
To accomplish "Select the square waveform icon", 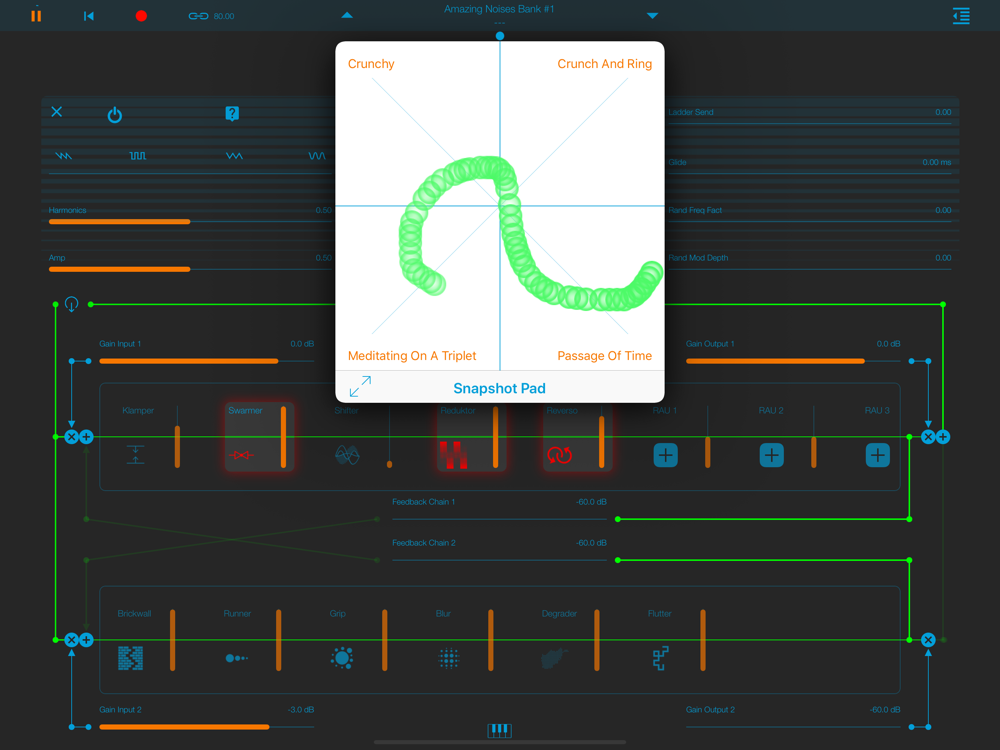I will click(138, 156).
